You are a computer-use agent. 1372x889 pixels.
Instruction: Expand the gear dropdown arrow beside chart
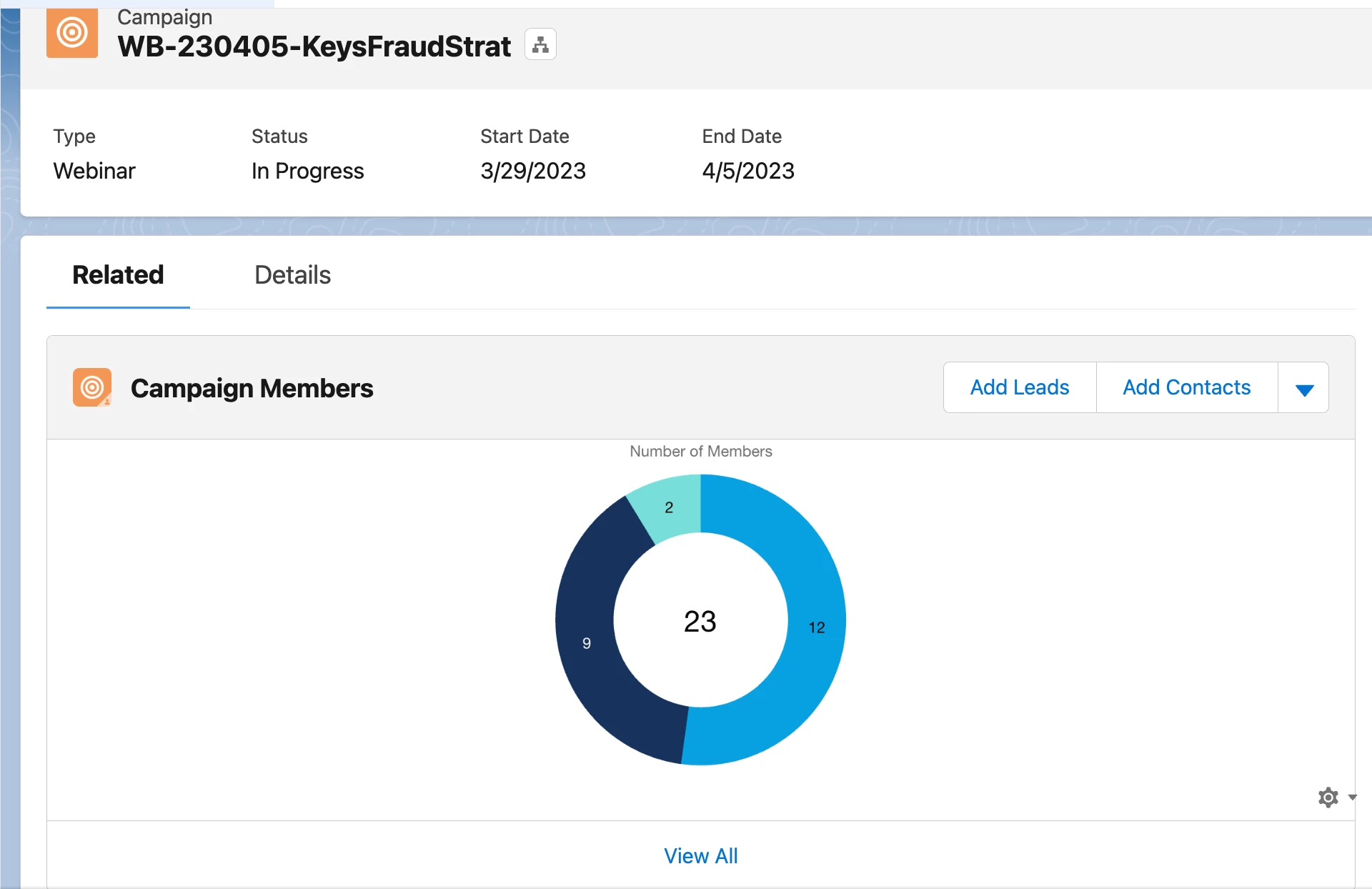[x=1352, y=797]
